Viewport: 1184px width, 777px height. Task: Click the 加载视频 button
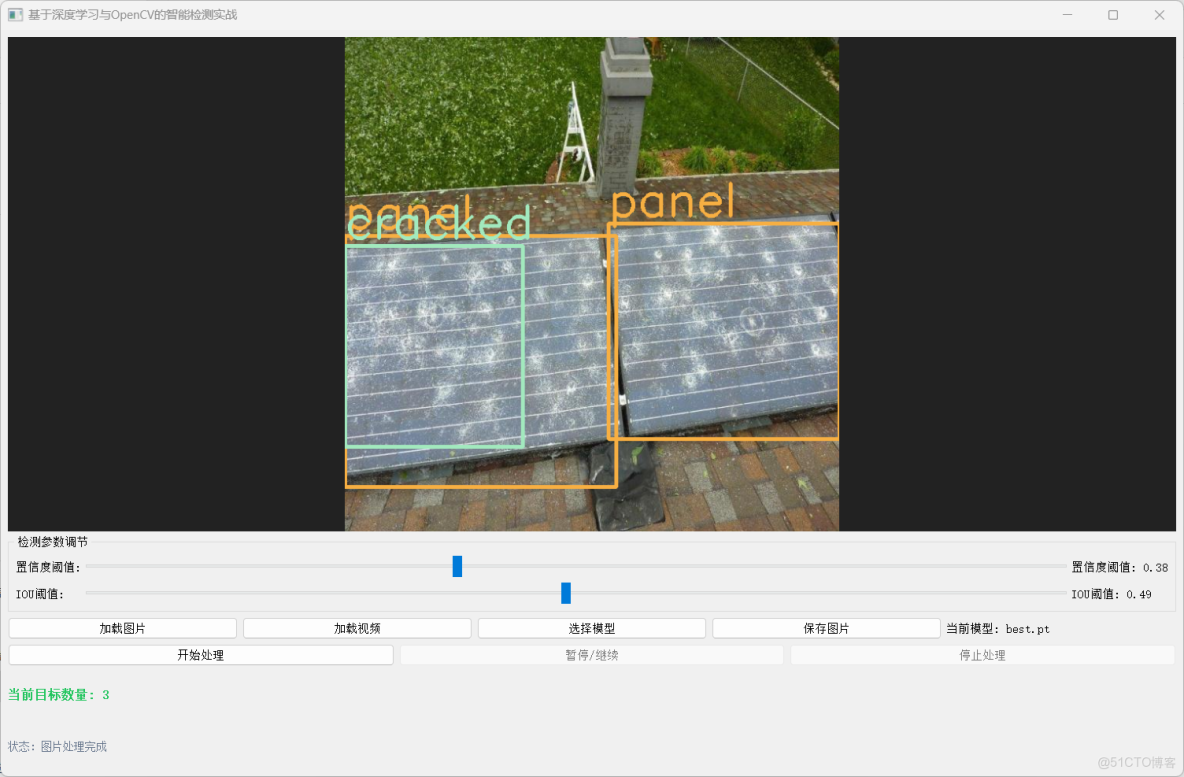click(x=357, y=628)
